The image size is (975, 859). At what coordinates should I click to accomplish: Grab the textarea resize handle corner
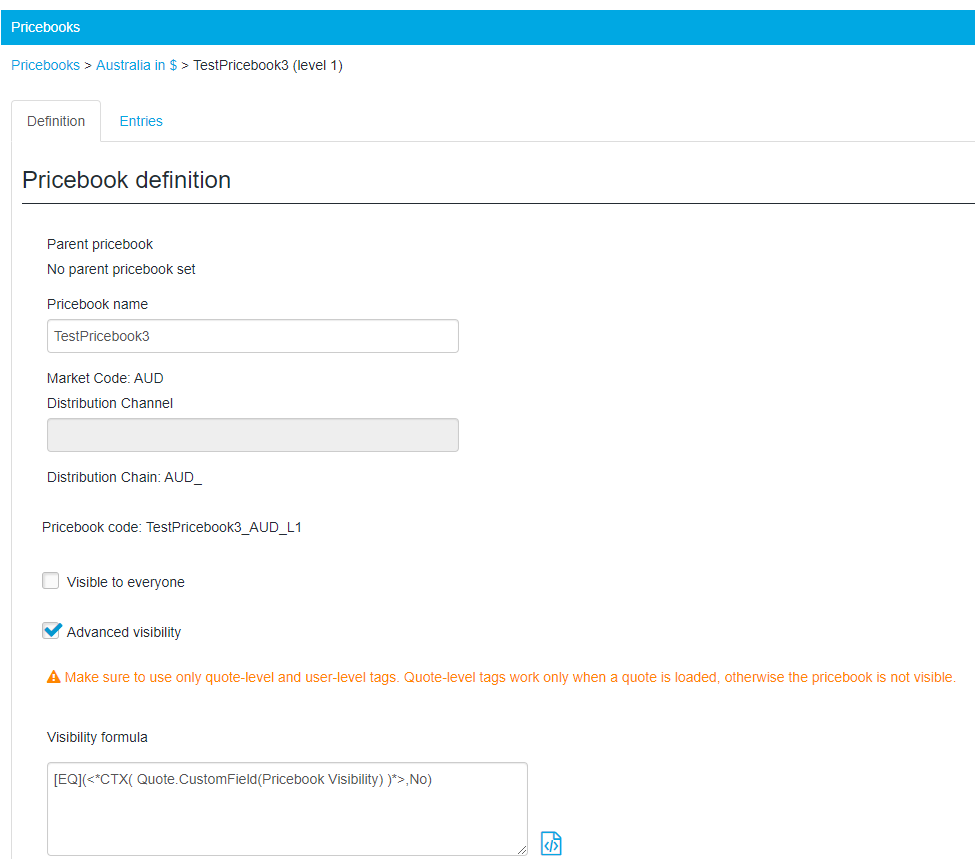(522, 850)
